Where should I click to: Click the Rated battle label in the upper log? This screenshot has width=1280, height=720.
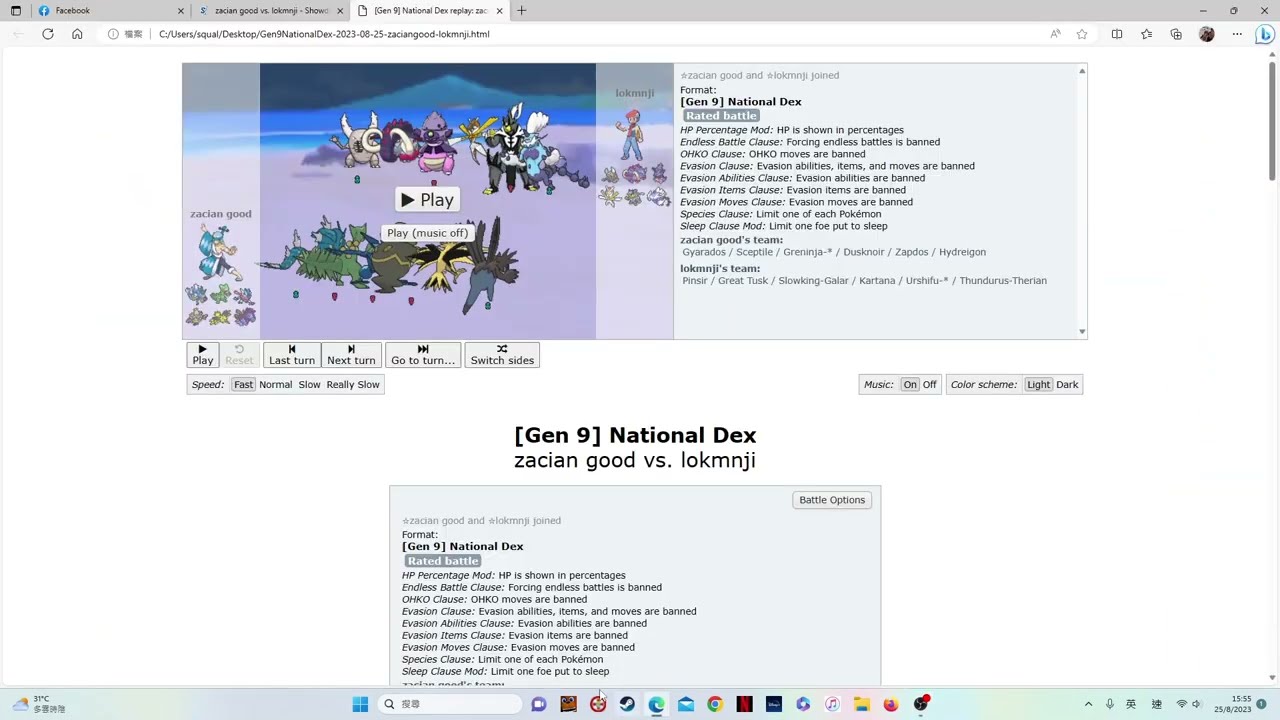[721, 116]
